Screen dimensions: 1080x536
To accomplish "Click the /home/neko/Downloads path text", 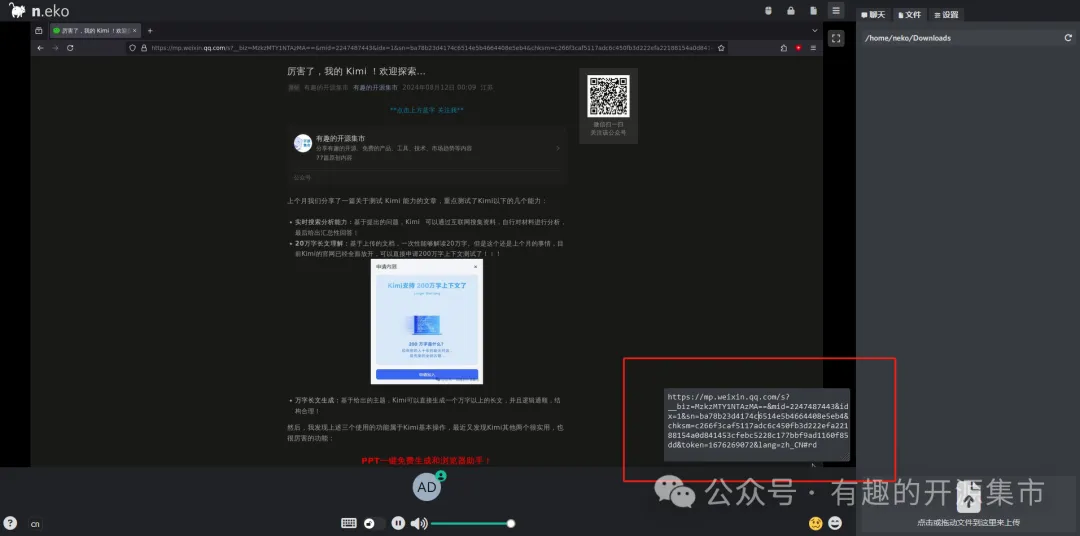I will pos(907,38).
